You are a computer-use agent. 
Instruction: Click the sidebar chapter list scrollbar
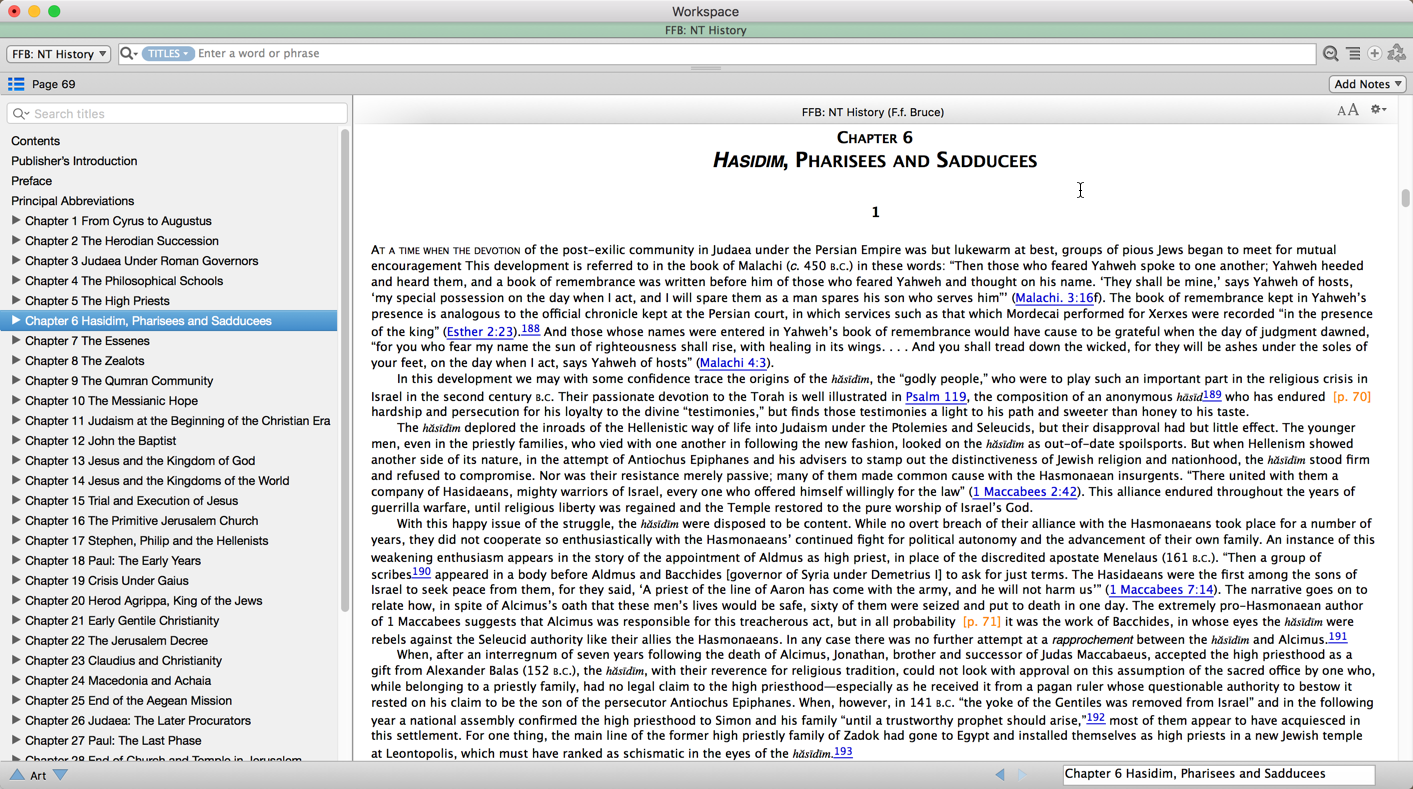[x=345, y=370]
